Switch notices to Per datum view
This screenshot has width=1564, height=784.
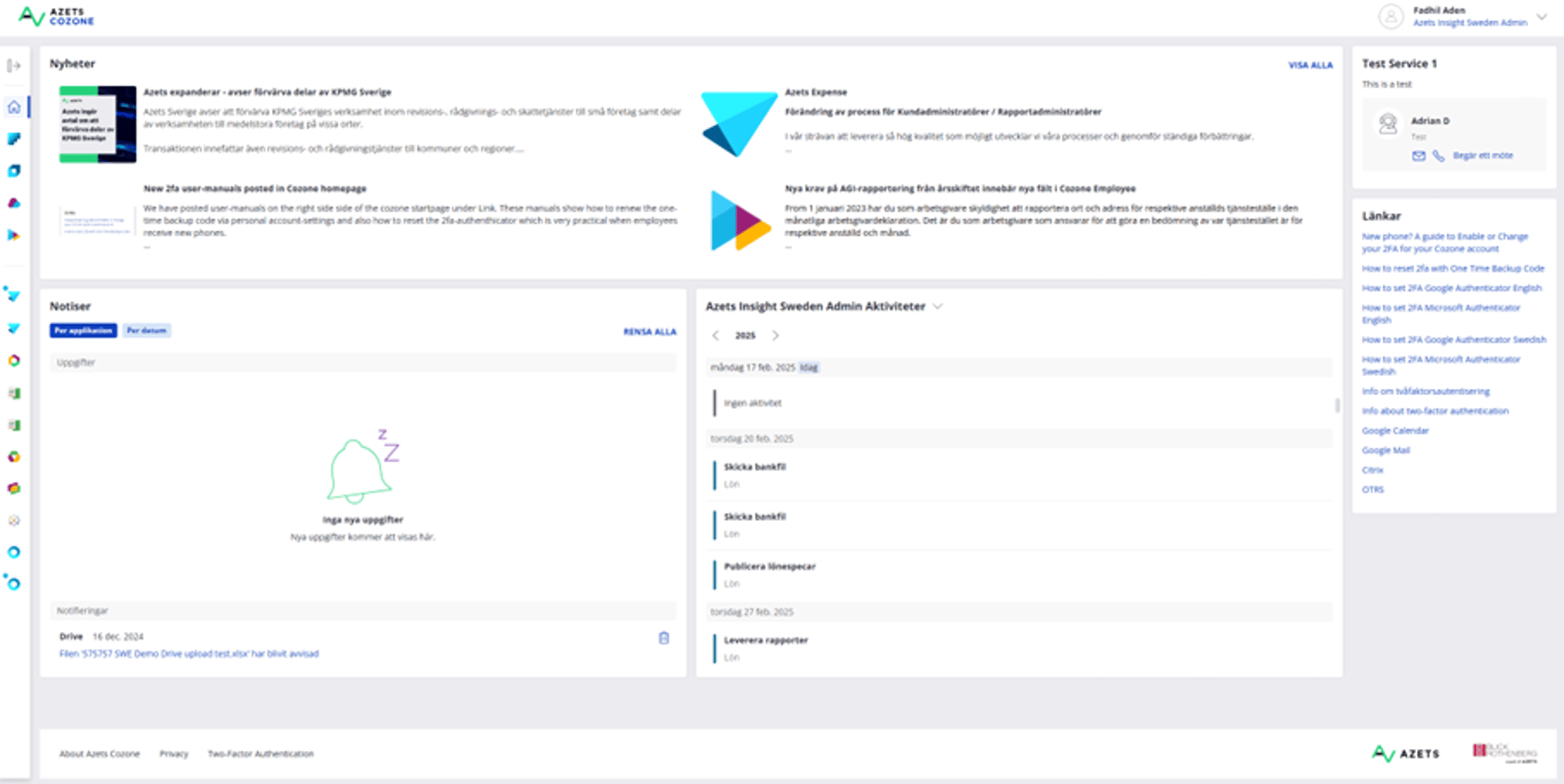147,331
